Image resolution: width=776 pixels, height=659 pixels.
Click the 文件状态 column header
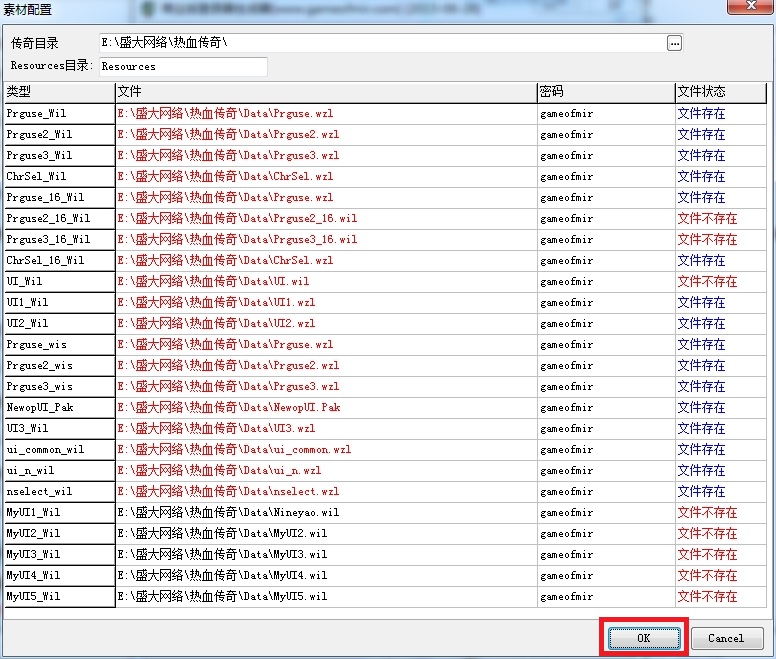point(720,92)
